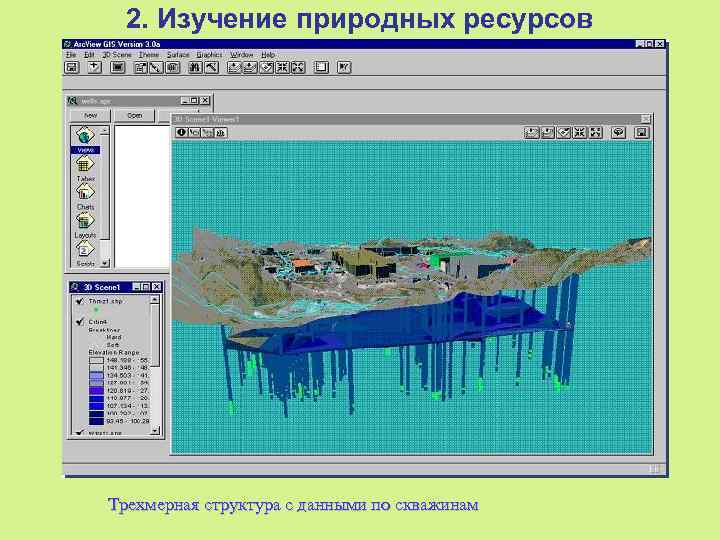Click the 'Elevation Range' legend heading
This screenshot has height=540, width=720.
pos(114,352)
